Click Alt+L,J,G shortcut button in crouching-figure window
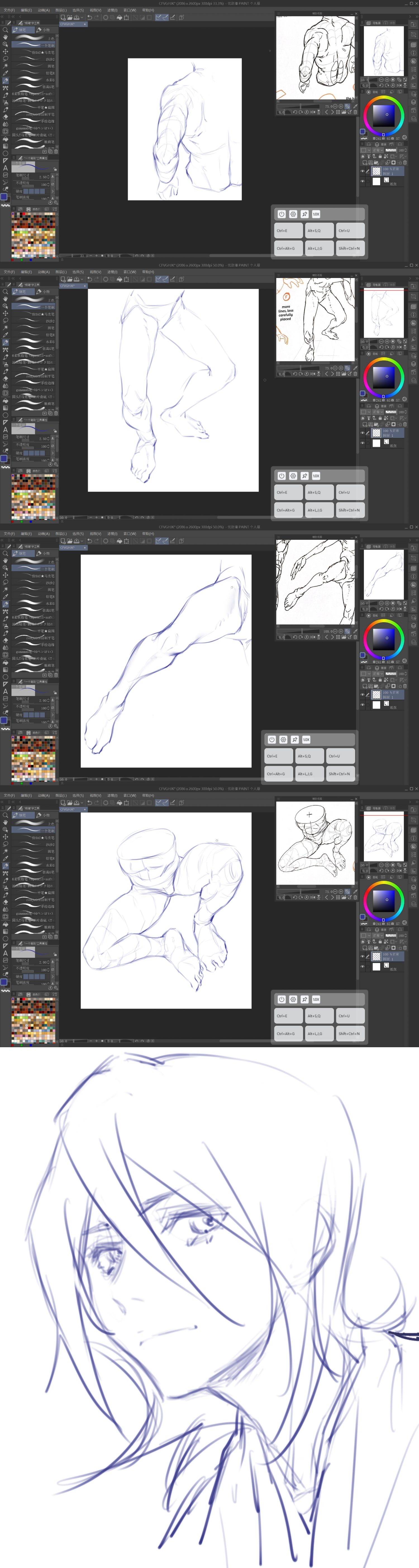The image size is (419, 1568). click(319, 1034)
